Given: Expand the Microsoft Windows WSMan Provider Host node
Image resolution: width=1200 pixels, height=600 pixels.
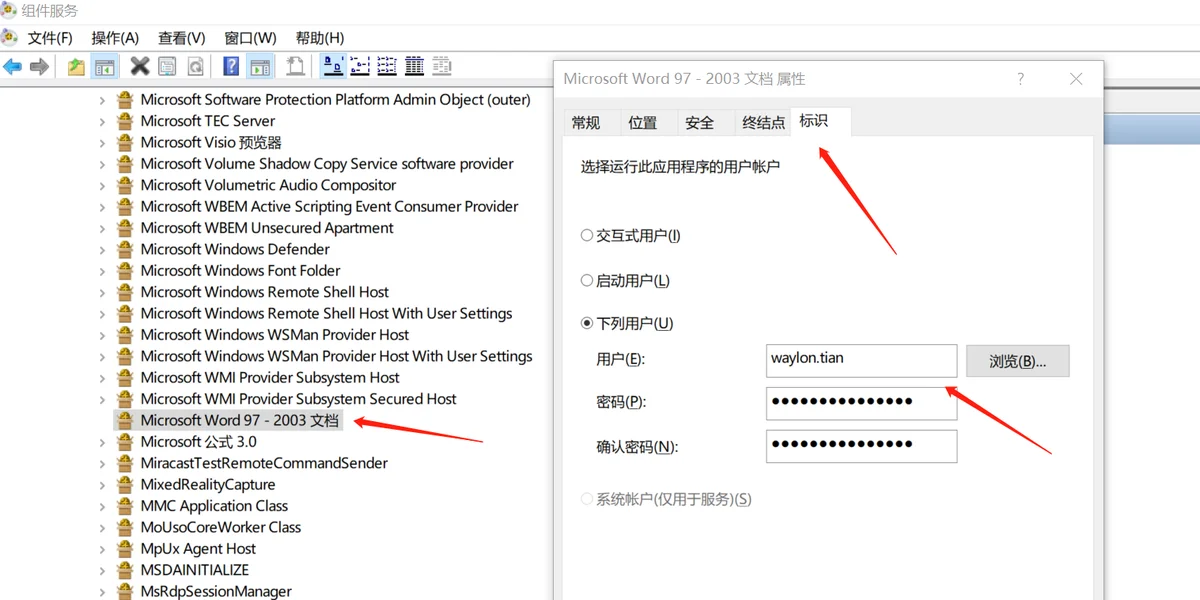Looking at the screenshot, I should coord(102,335).
